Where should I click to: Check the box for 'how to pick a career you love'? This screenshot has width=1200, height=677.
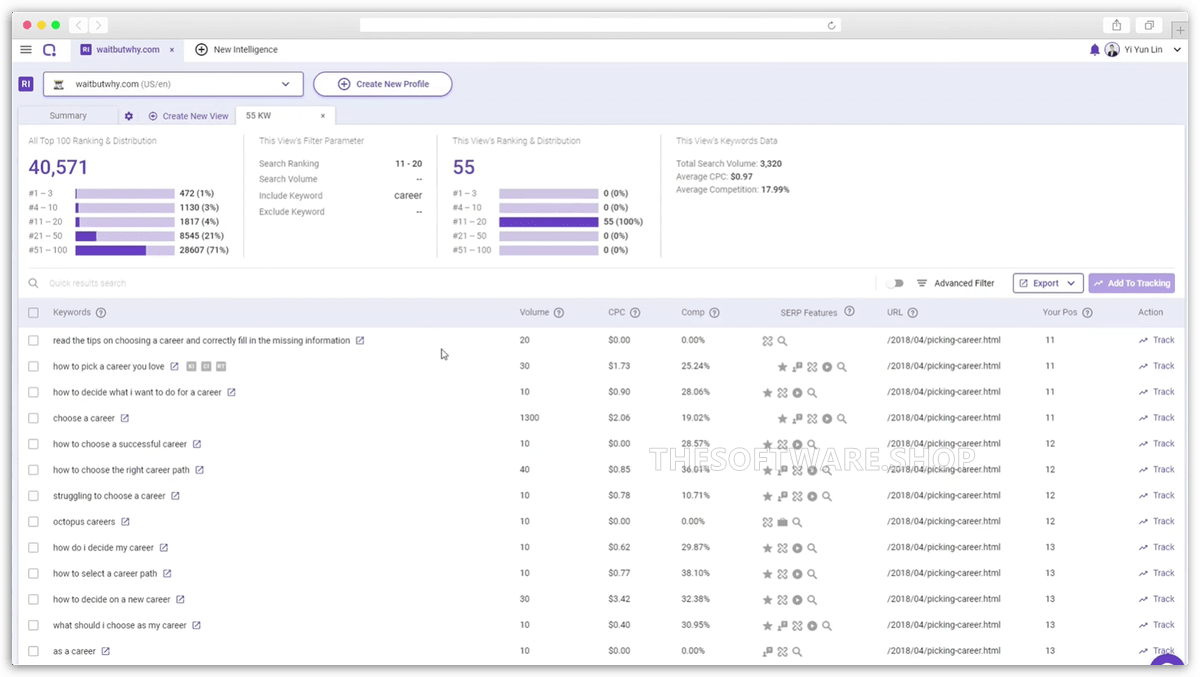click(x=33, y=367)
